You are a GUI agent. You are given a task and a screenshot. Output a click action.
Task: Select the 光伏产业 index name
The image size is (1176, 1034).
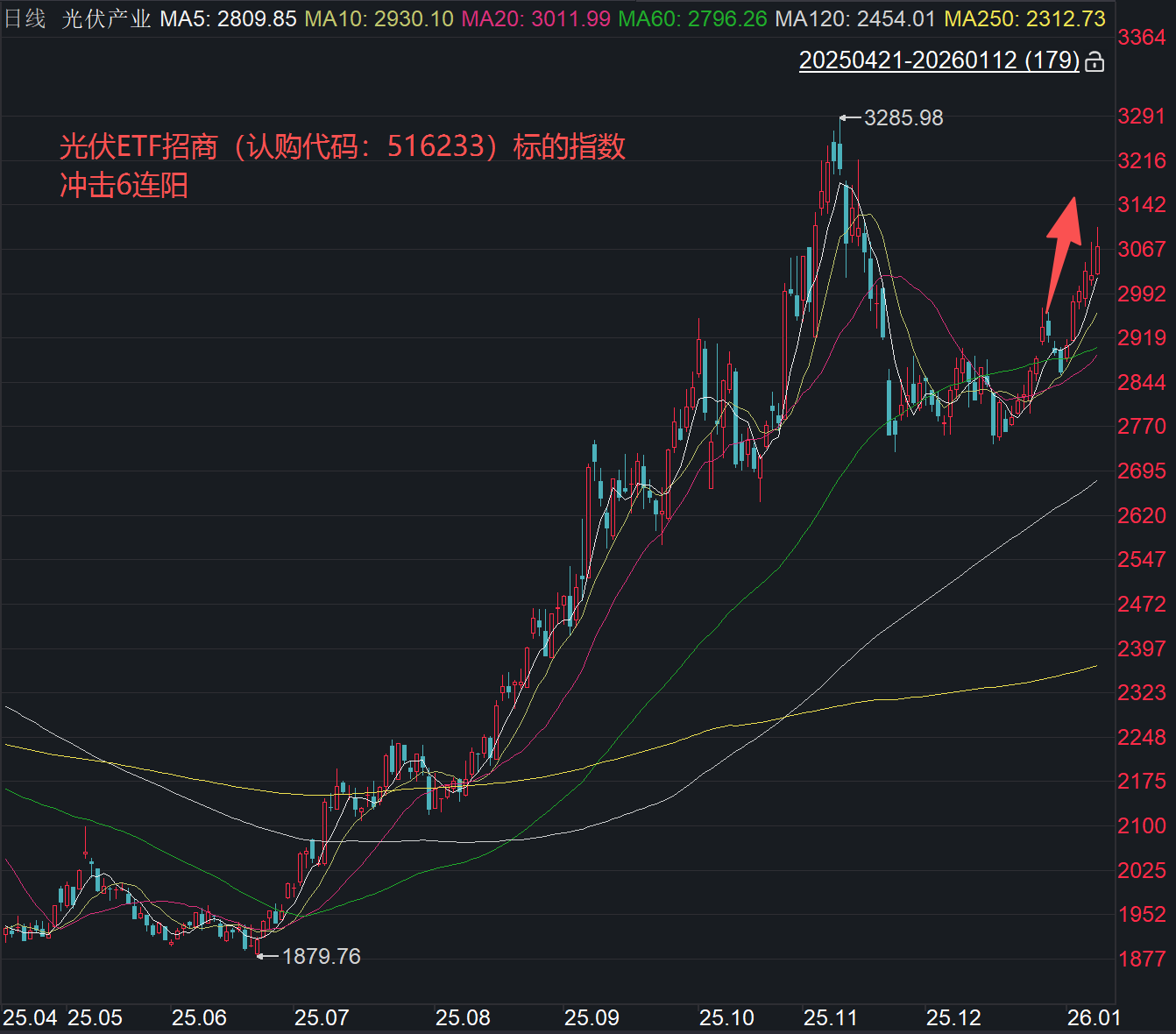click(104, 16)
